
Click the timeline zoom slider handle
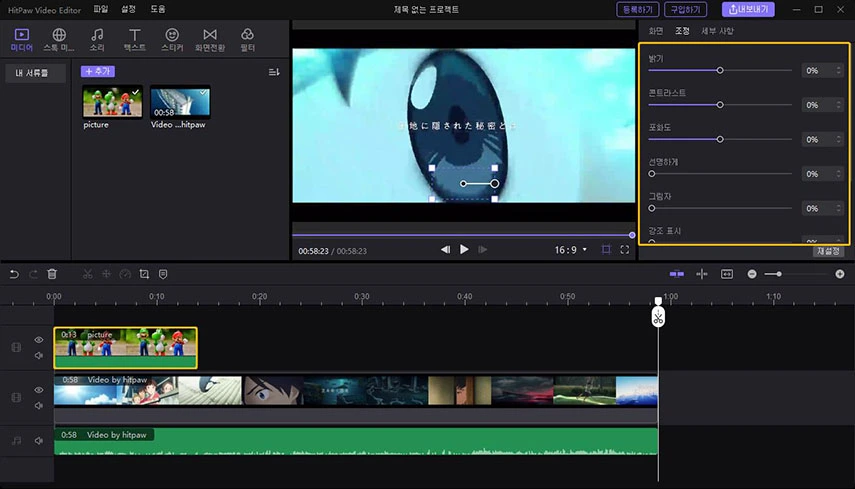pyautogui.click(x=779, y=274)
